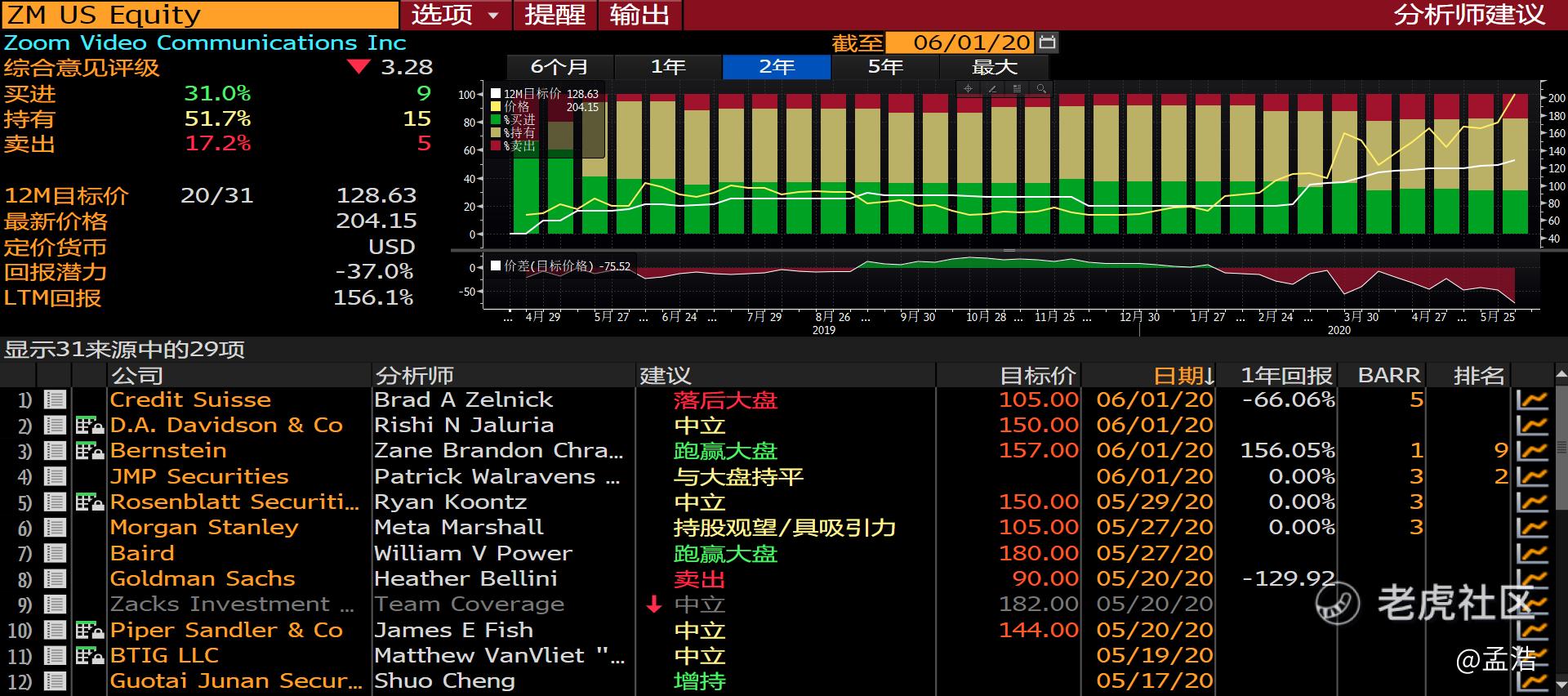1568x696 pixels.
Task: Open the Rosenblatt row chart icon
Action: point(1532,502)
